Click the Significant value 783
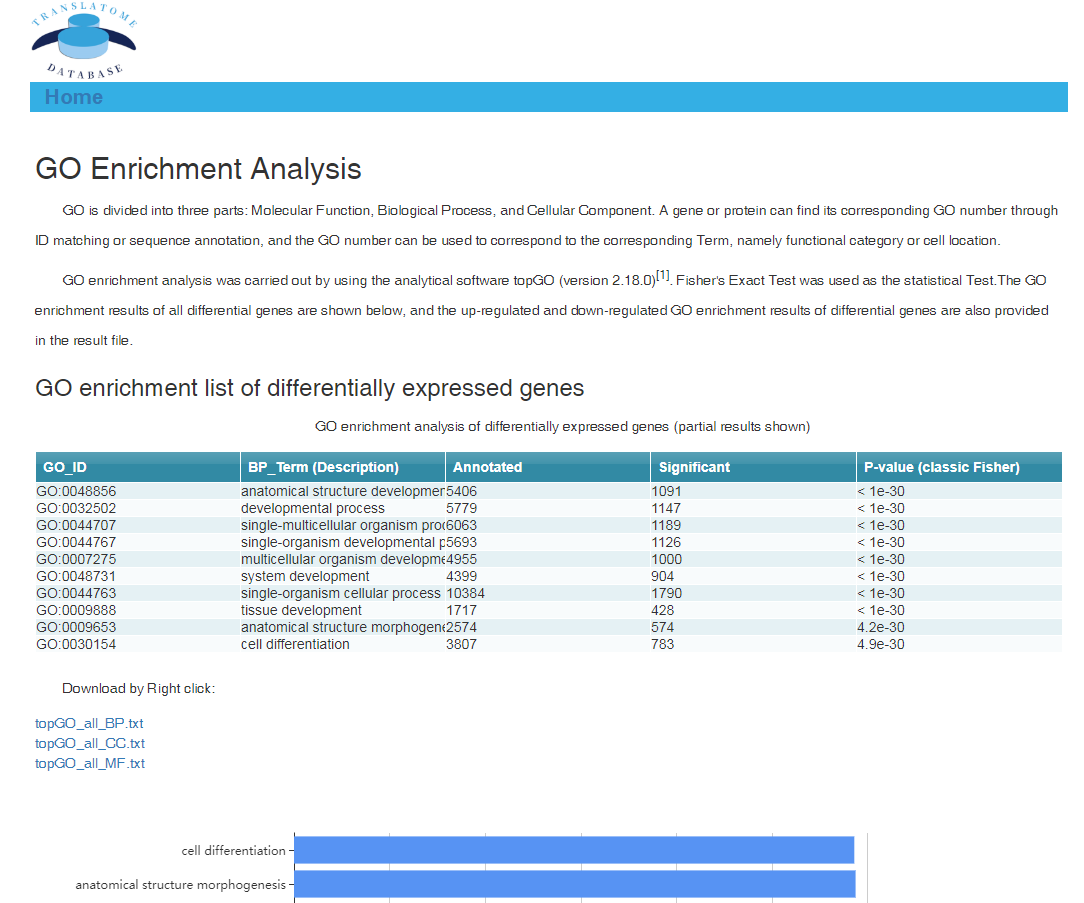This screenshot has height=903, width=1084. [x=663, y=644]
